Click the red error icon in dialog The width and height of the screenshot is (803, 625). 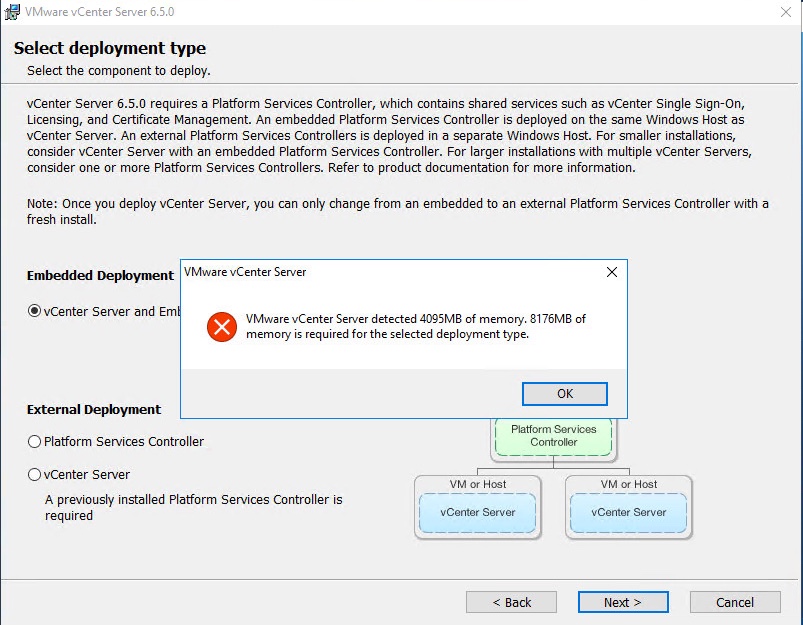221,326
